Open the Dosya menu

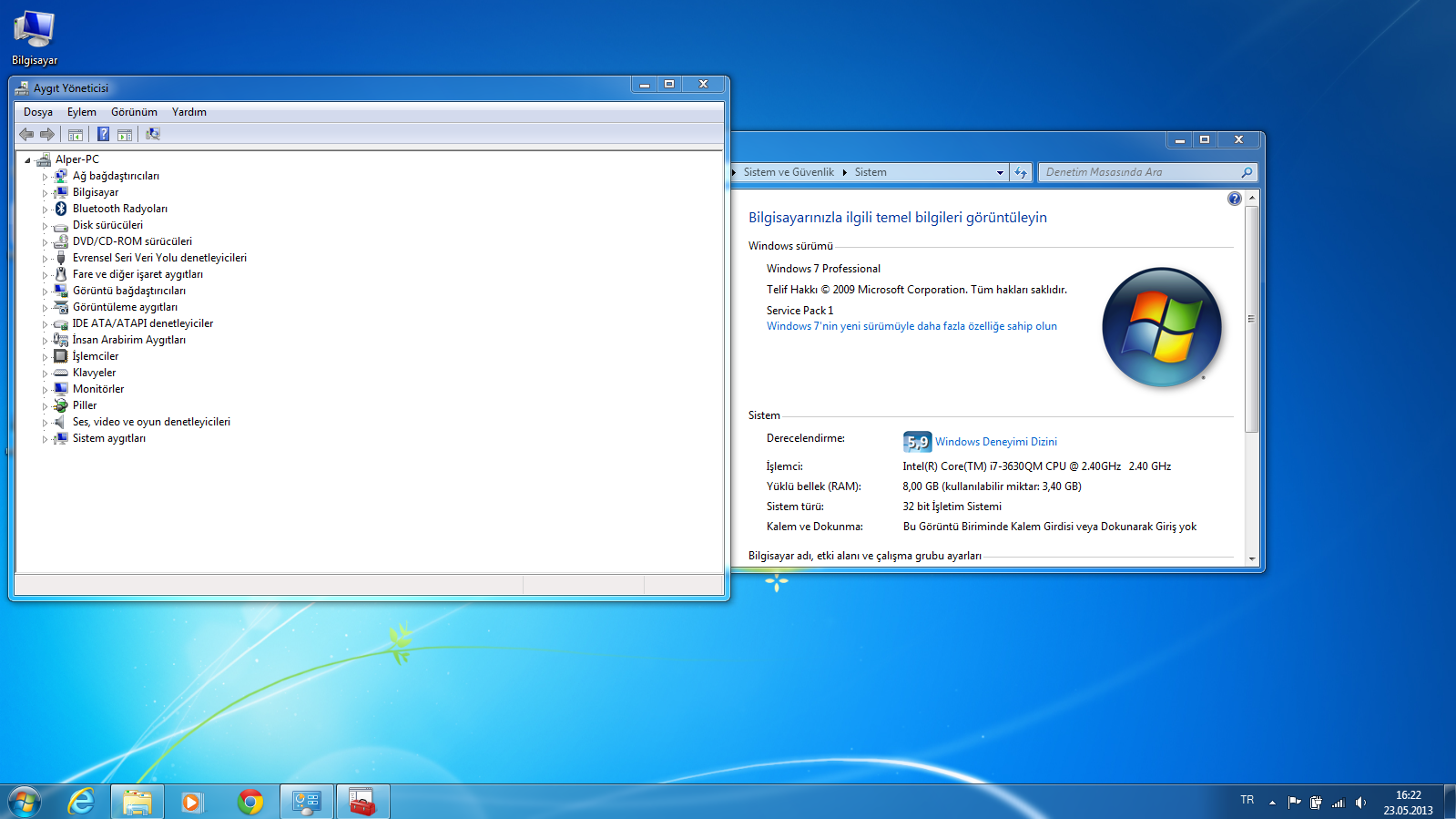38,112
